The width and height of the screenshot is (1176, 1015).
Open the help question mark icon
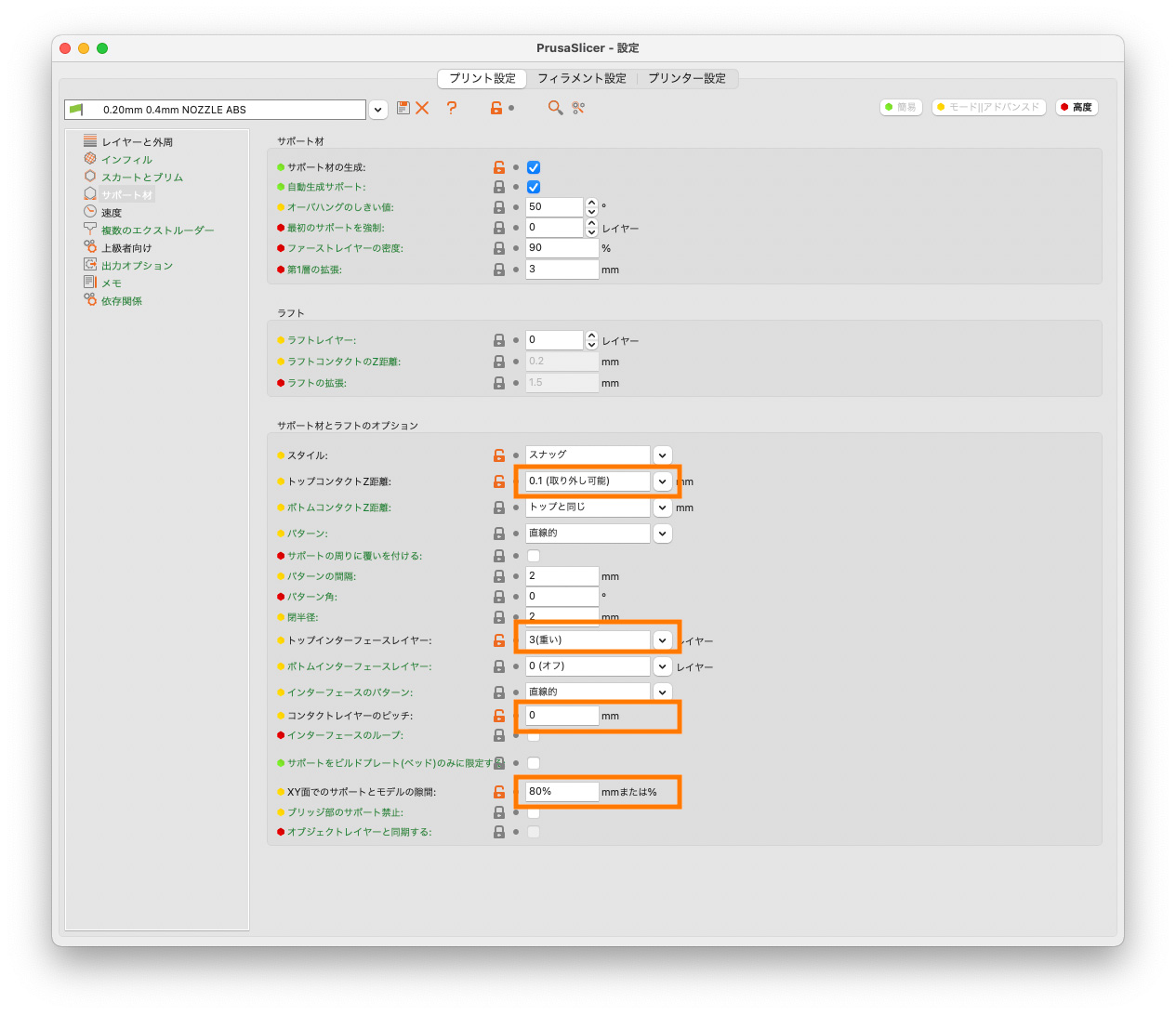tap(452, 108)
